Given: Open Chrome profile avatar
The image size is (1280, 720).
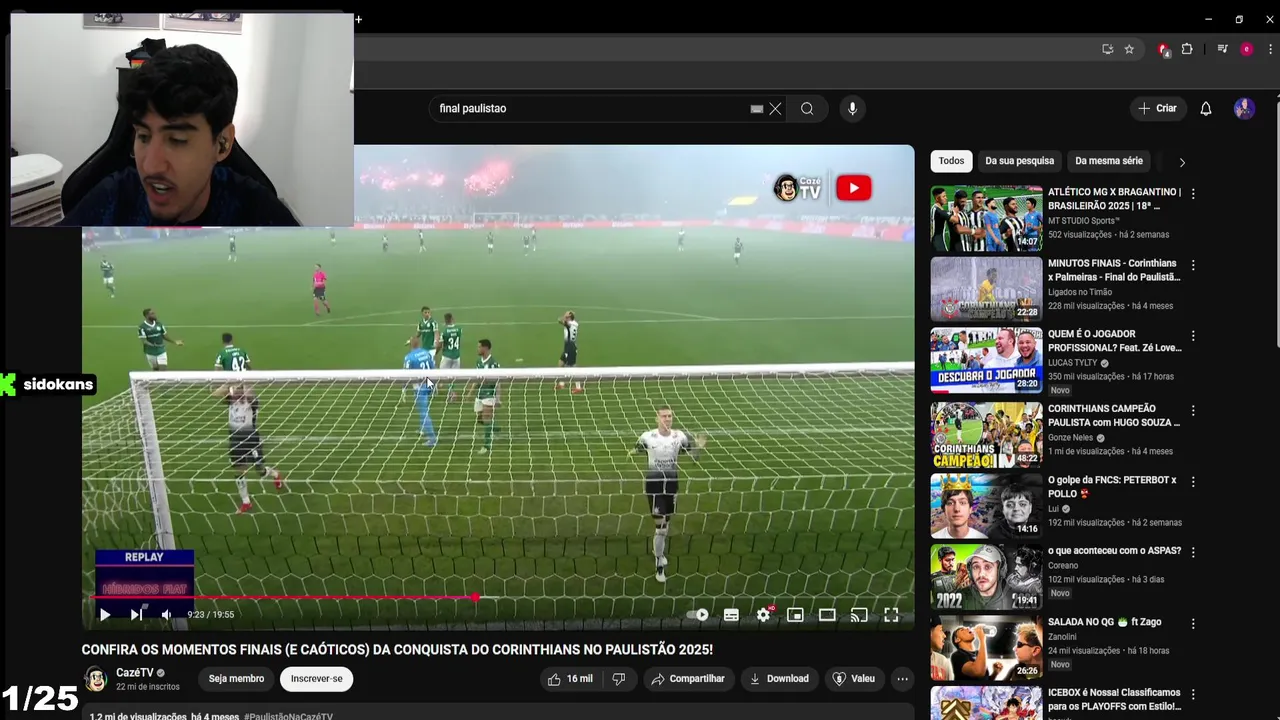Looking at the screenshot, I should (x=1246, y=49).
